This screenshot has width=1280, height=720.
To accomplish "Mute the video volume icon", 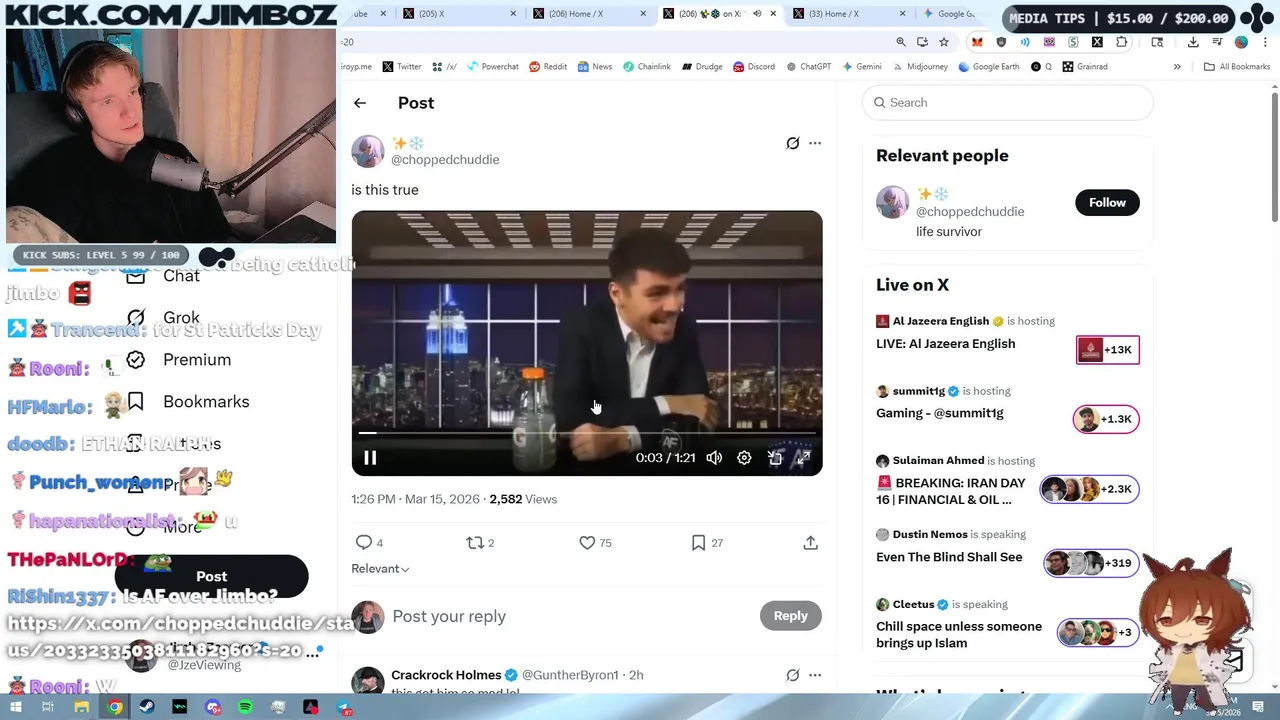I will coord(714,458).
